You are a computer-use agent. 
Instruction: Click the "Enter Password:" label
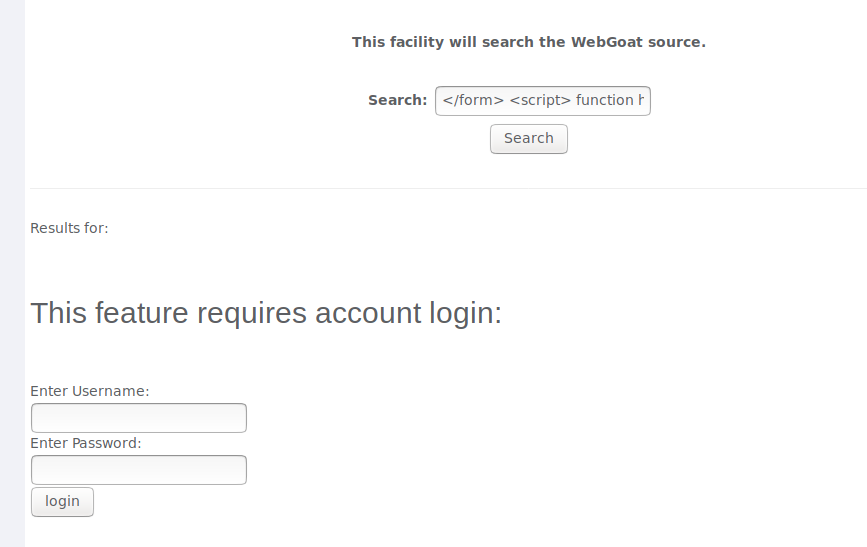[86, 443]
